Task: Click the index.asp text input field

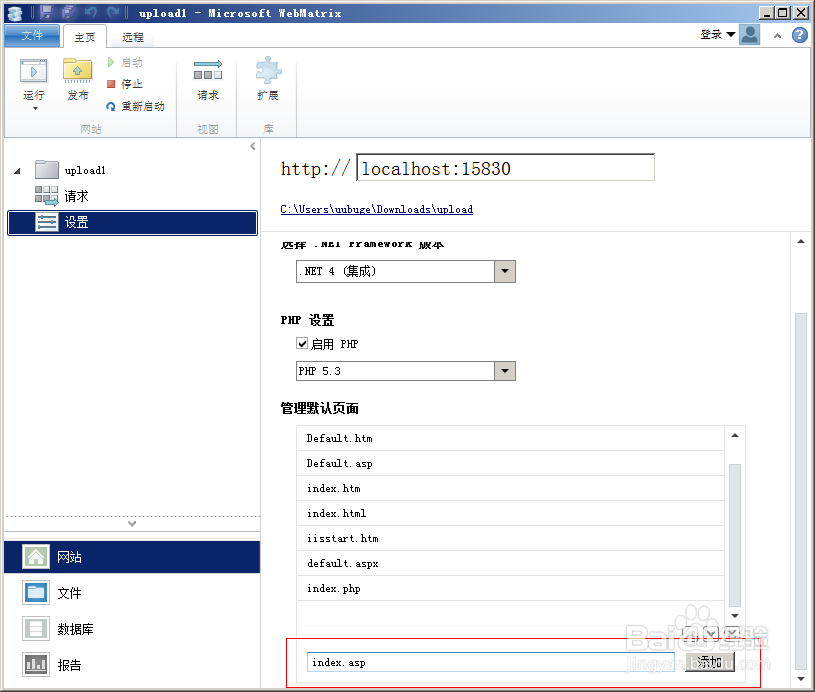Action: click(x=491, y=662)
